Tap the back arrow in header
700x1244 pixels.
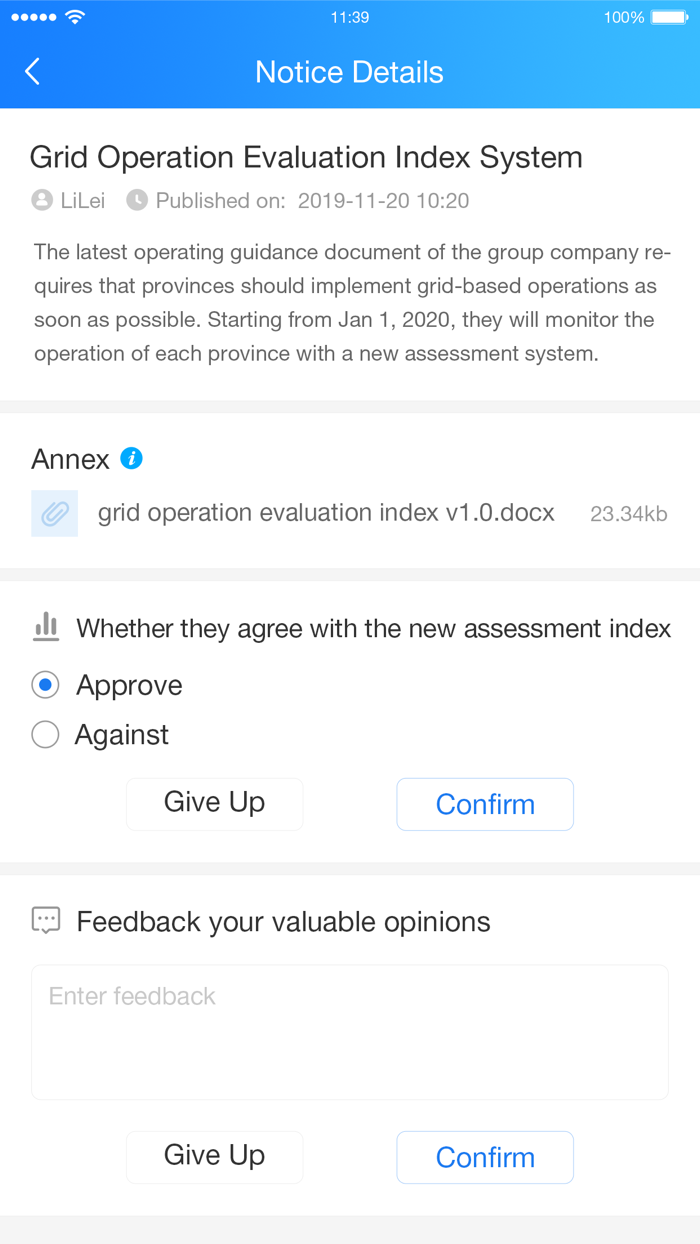click(33, 71)
